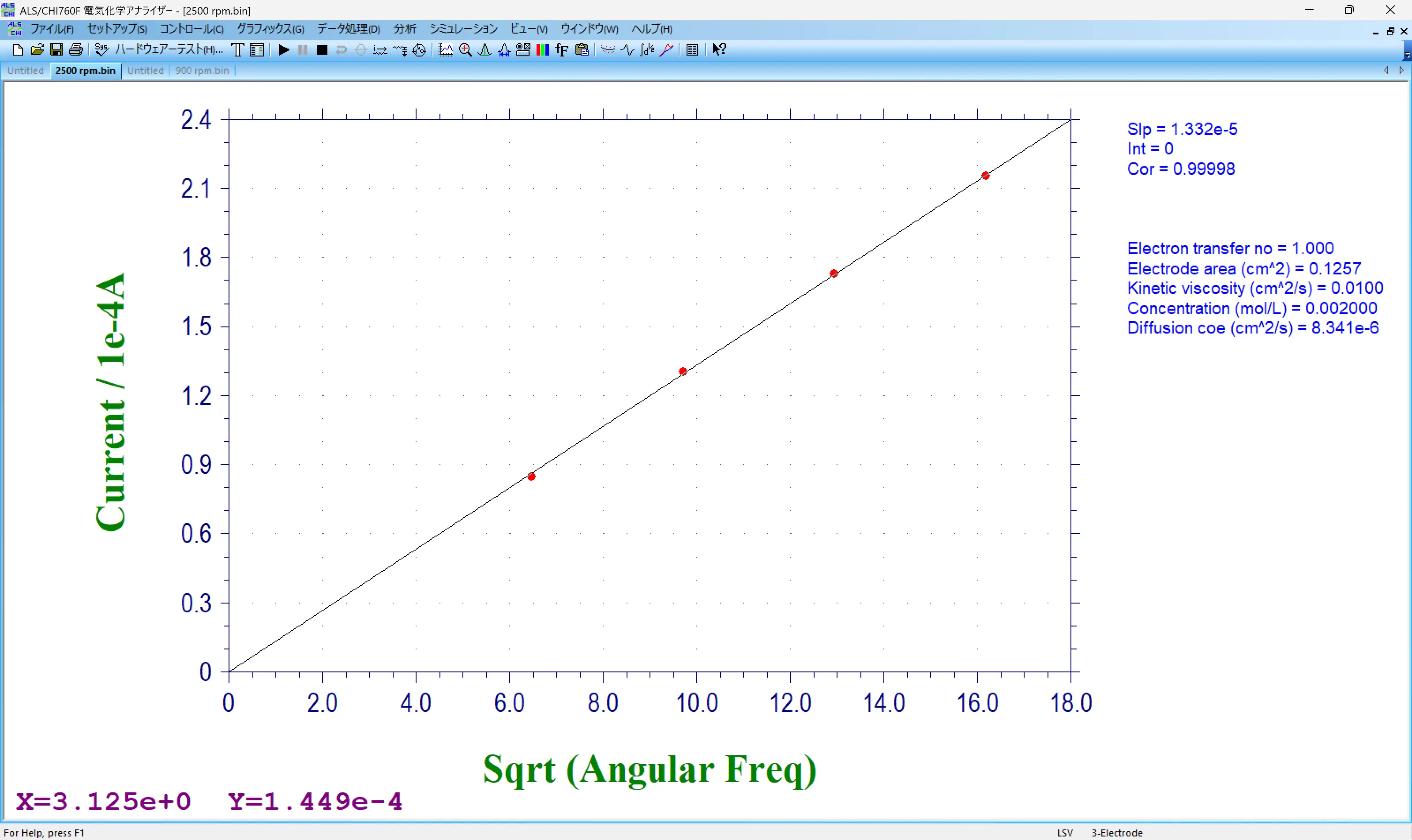Click the red data point near 2.1
The image size is (1412, 840).
(x=986, y=176)
